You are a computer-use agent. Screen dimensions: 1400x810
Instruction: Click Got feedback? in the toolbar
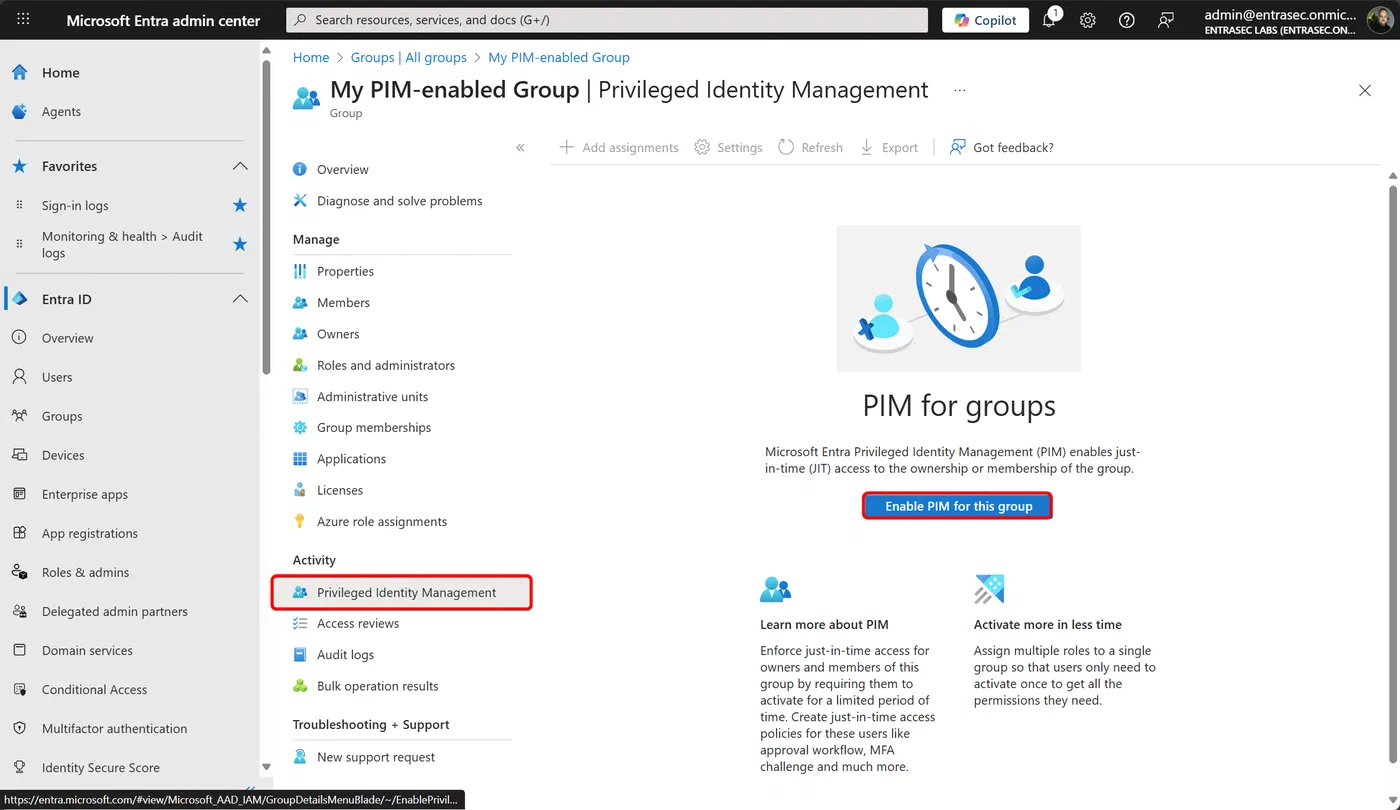[1002, 147]
